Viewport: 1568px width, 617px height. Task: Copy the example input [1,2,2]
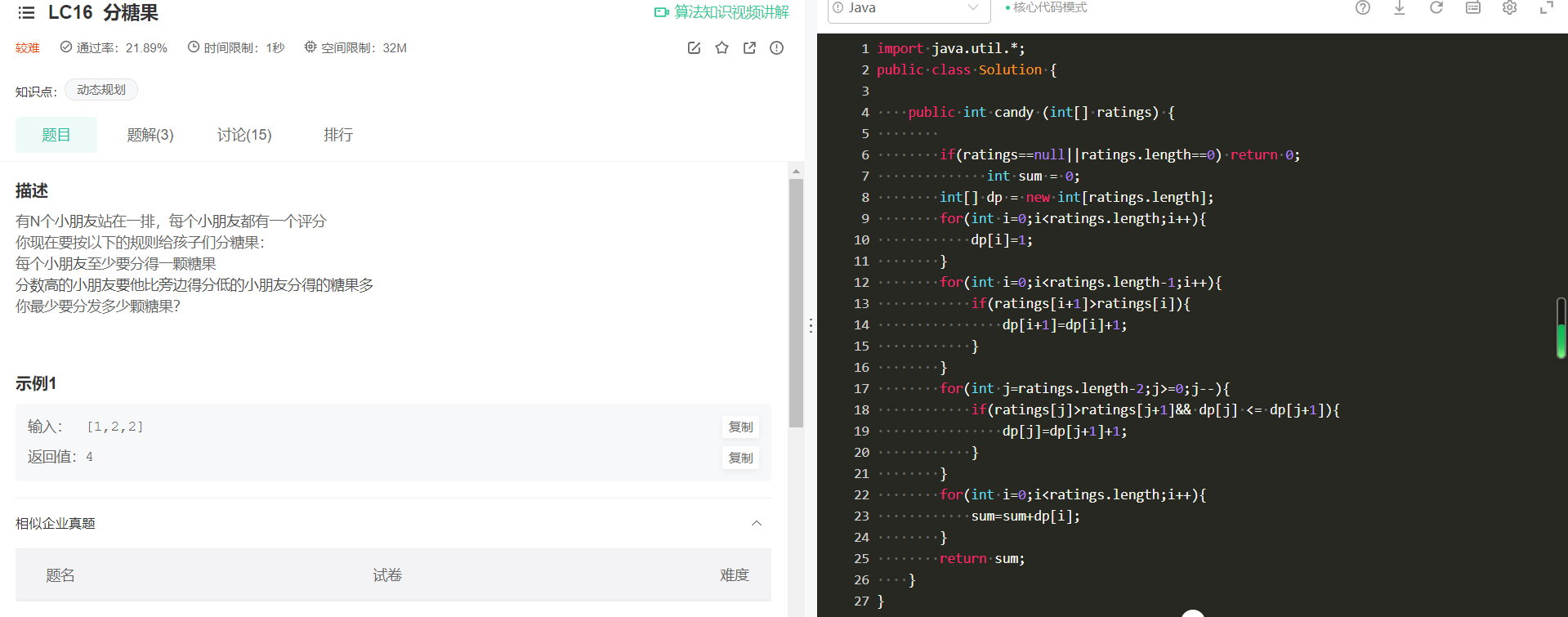pos(741,427)
